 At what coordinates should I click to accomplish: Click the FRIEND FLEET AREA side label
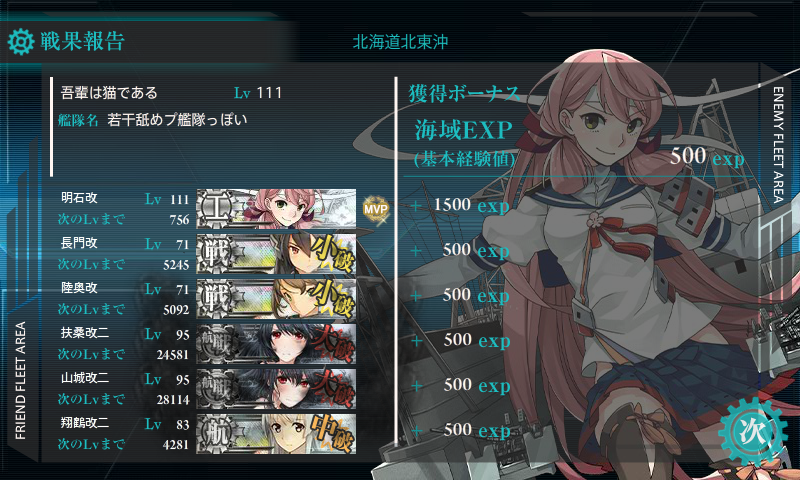click(x=20, y=381)
